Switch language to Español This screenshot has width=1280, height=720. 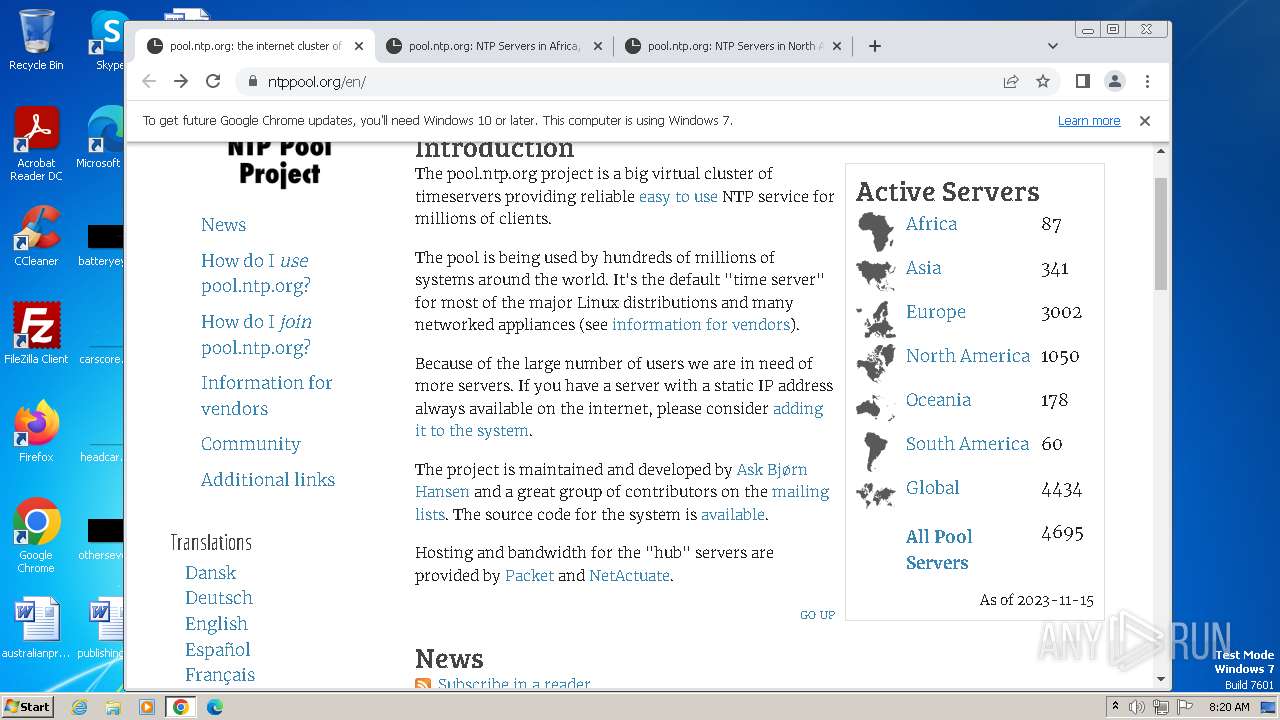pyautogui.click(x=217, y=649)
